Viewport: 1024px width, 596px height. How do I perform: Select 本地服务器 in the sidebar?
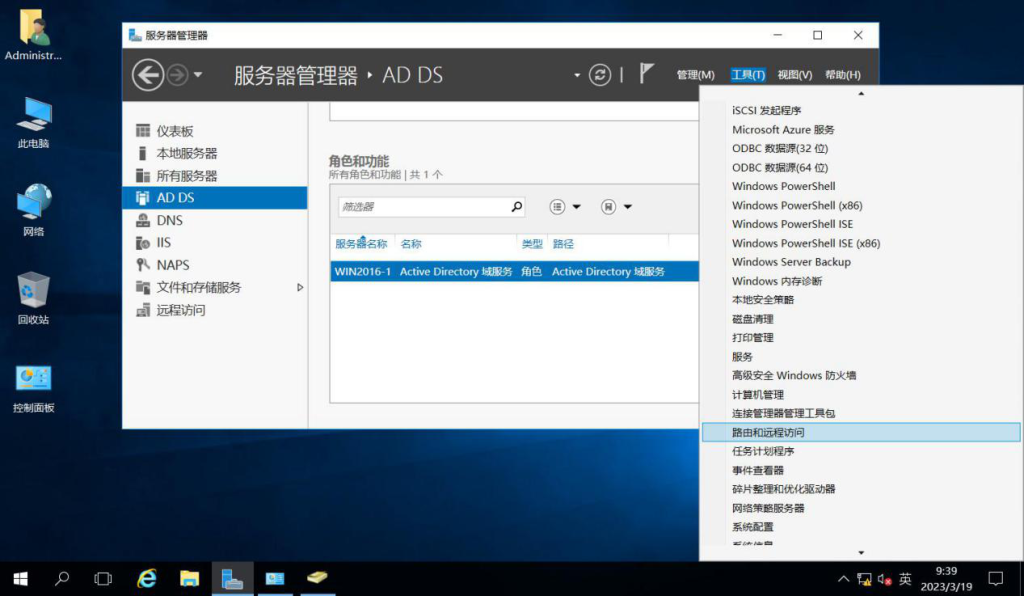coord(215,153)
